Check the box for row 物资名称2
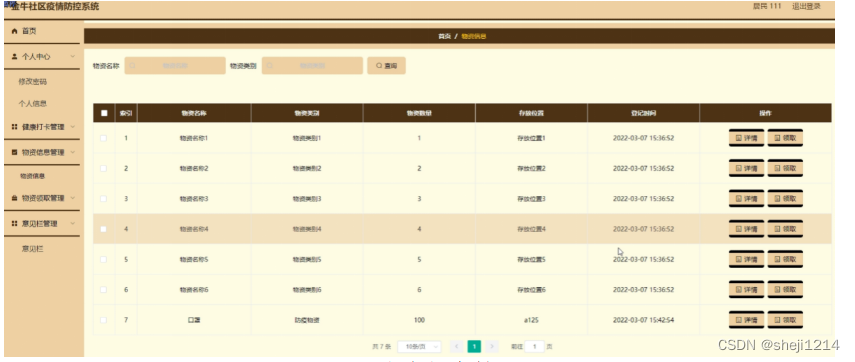Image resolution: width=855 pixels, height=362 pixels. (104, 168)
